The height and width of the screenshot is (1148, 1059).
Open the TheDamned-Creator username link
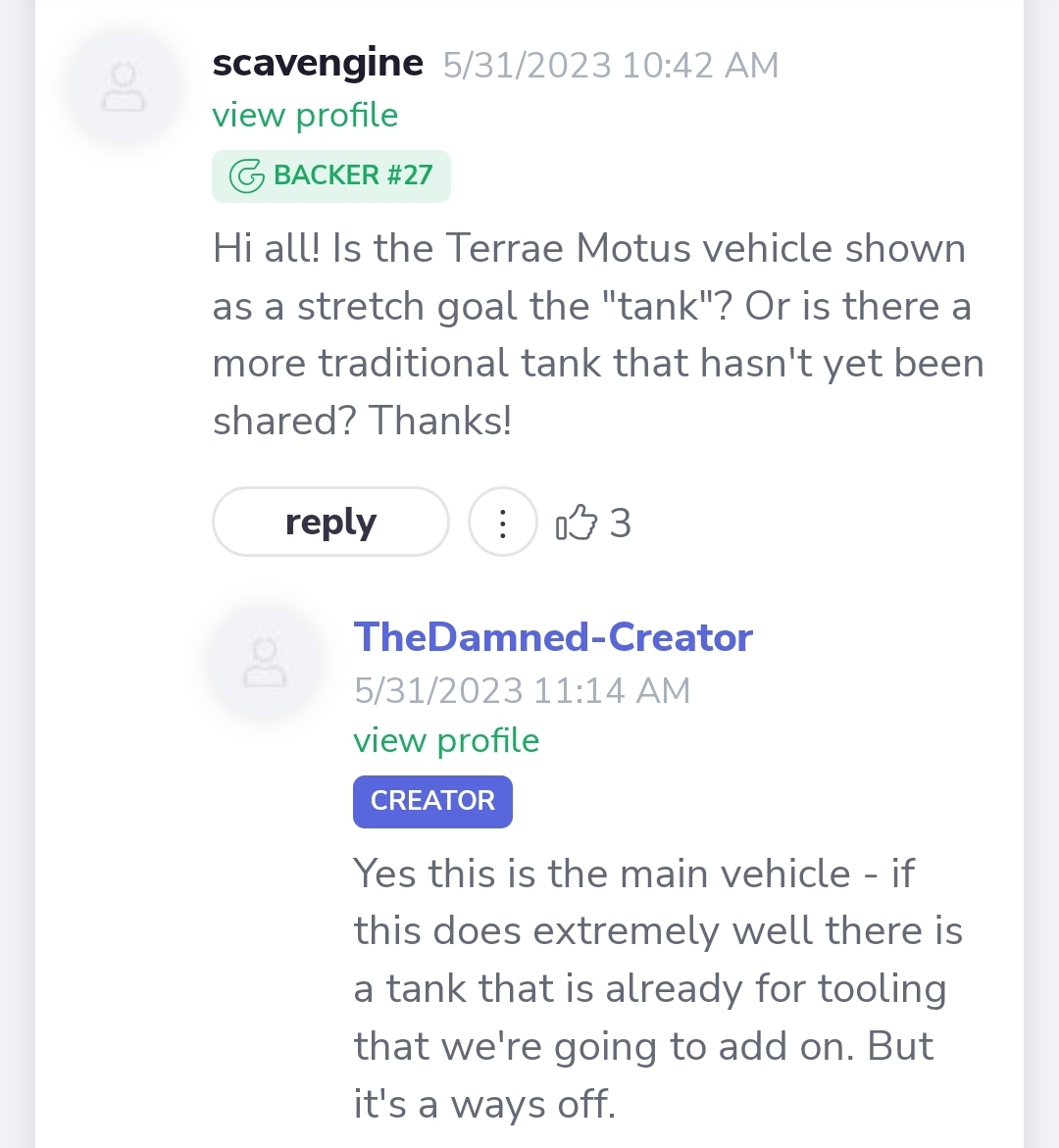point(553,637)
